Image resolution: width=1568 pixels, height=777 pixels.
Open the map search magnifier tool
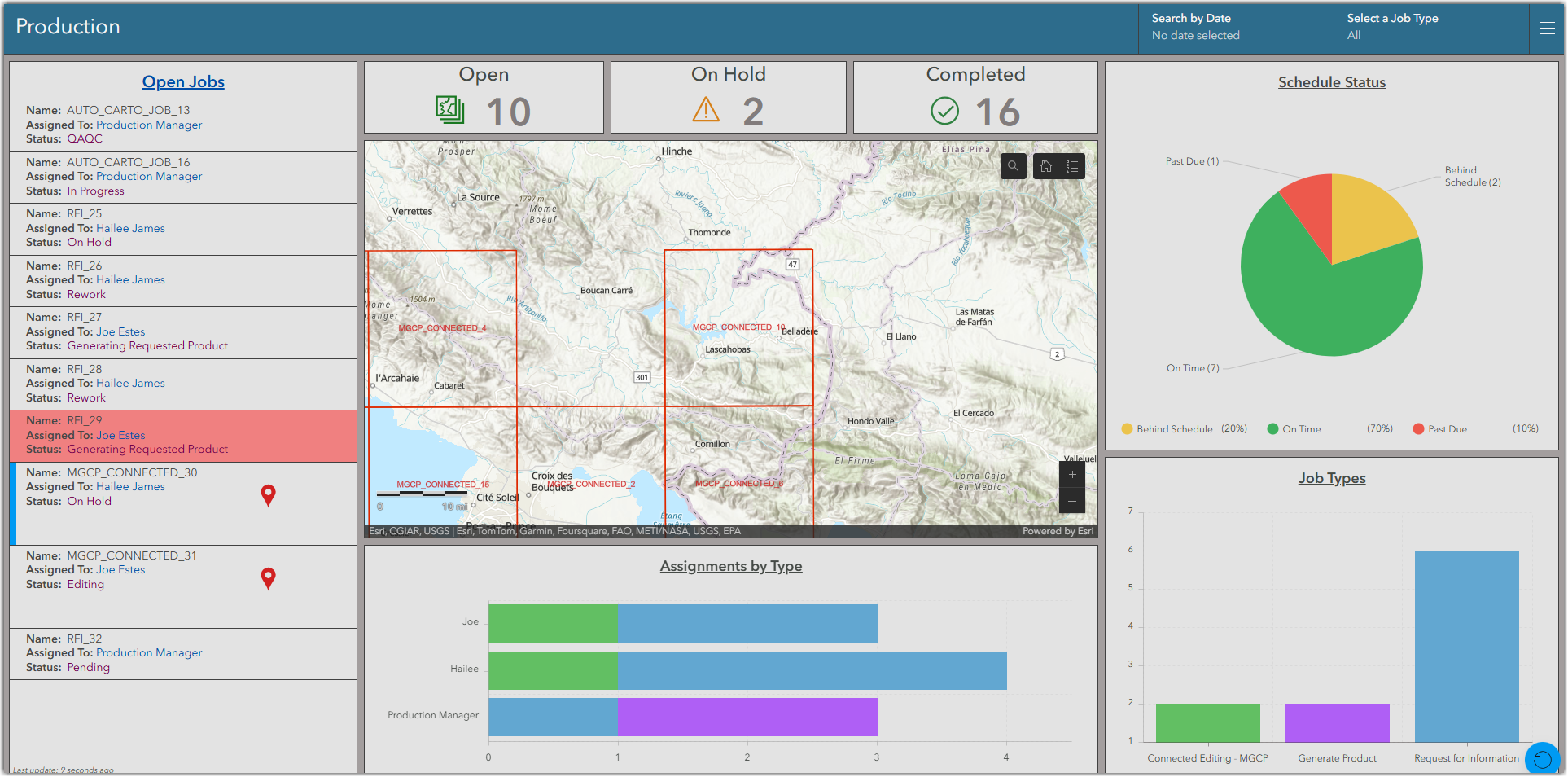[1013, 165]
